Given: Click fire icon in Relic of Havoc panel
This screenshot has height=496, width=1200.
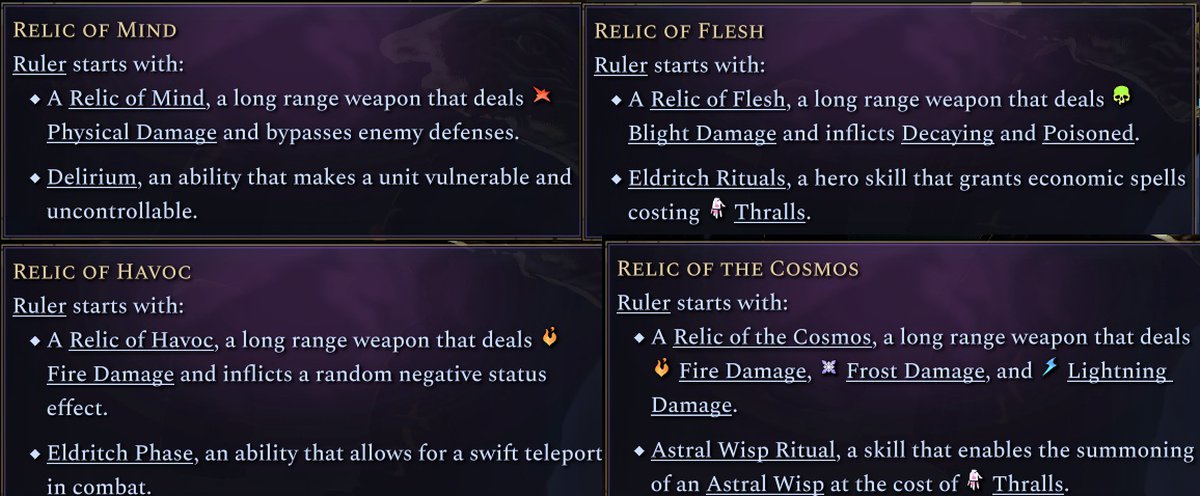Looking at the screenshot, I should (549, 338).
